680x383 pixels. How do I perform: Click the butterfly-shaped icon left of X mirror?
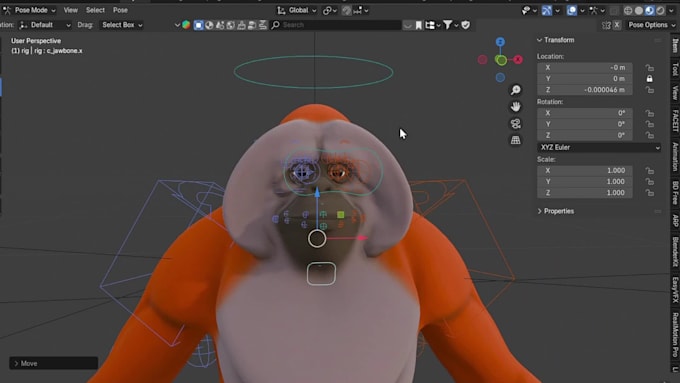pyautogui.click(x=606, y=25)
